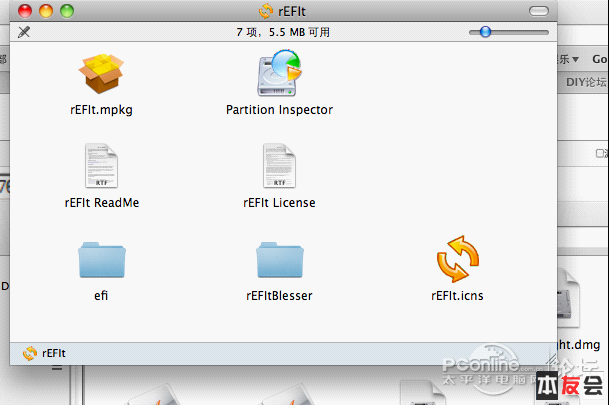Click the rEFIt volume icon in title bar
Screen dimensions: 609x405
266,11
